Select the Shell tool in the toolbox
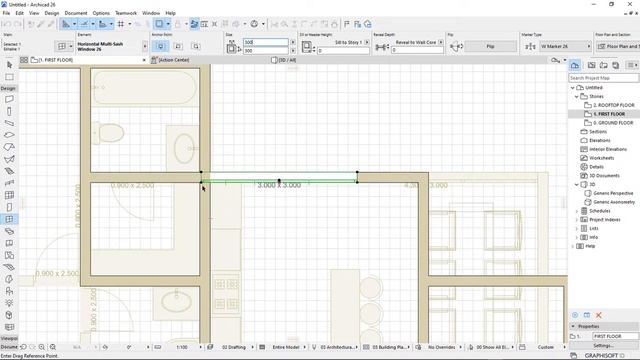The height and width of the screenshot is (360, 640). [x=9, y=159]
